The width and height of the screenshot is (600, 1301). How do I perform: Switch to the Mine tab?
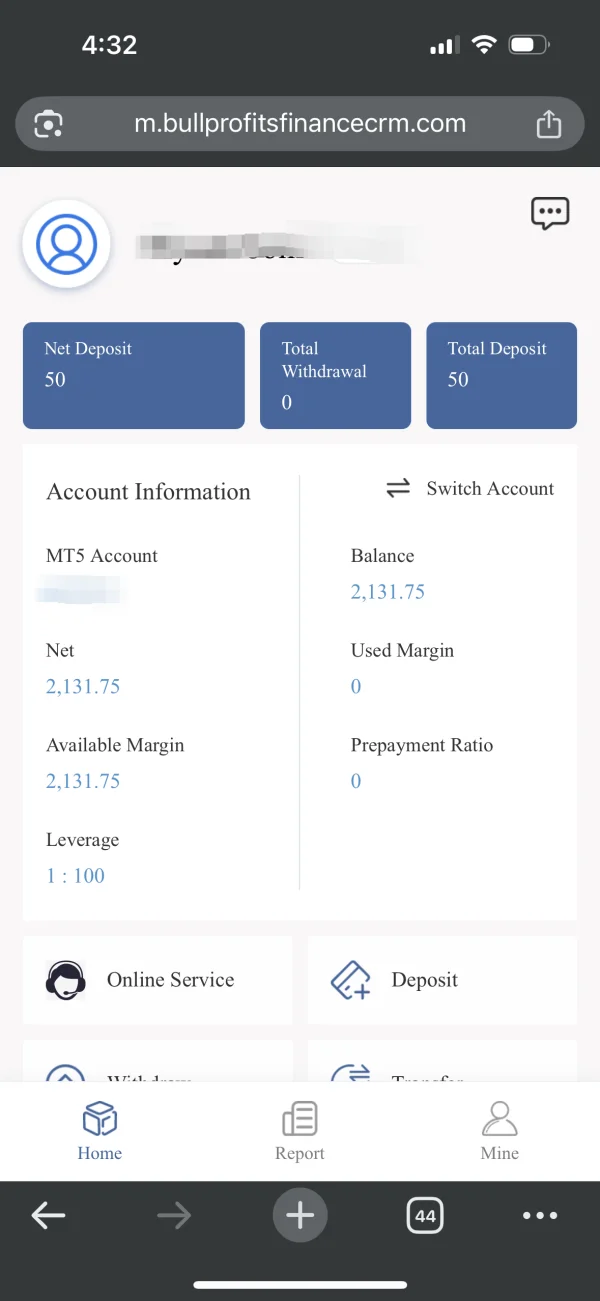pyautogui.click(x=500, y=1131)
